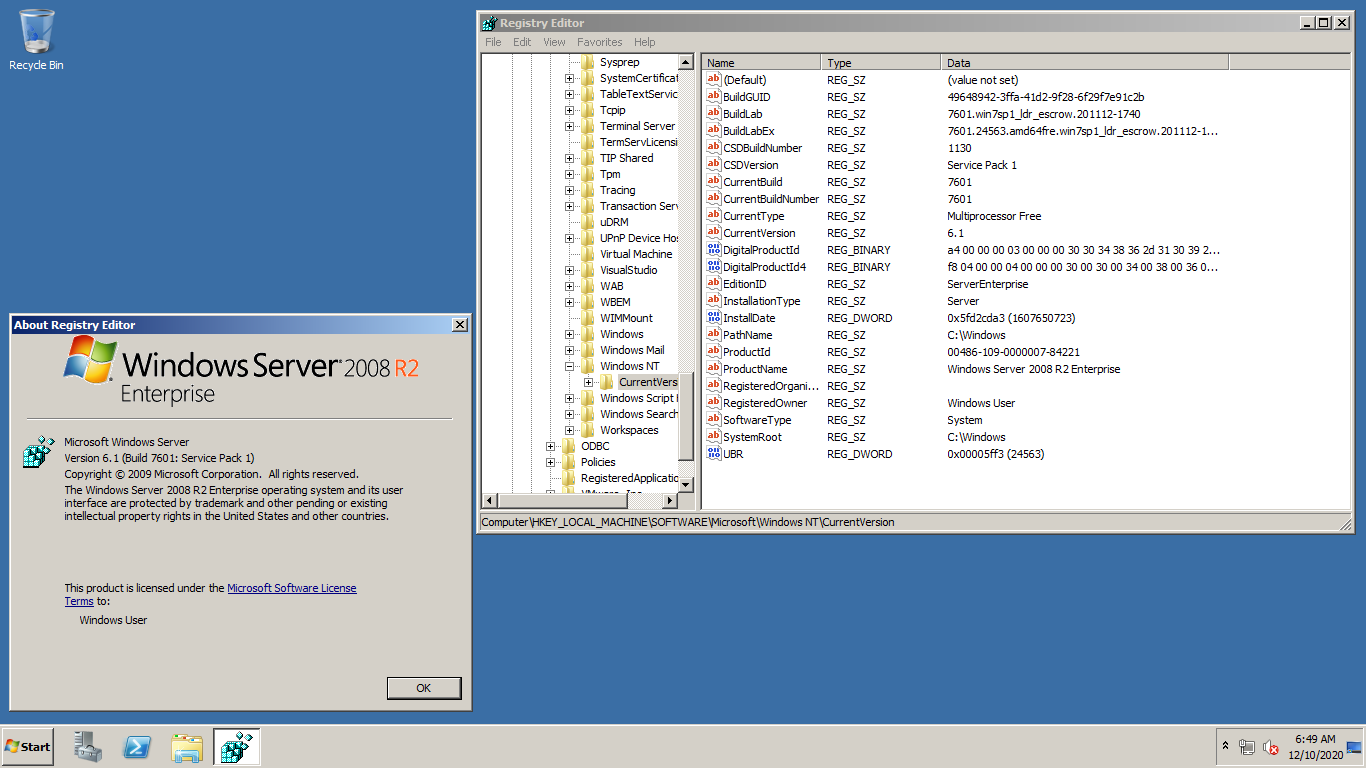The height and width of the screenshot is (768, 1366).
Task: Select the SystemRoot value name
Action: [752, 436]
